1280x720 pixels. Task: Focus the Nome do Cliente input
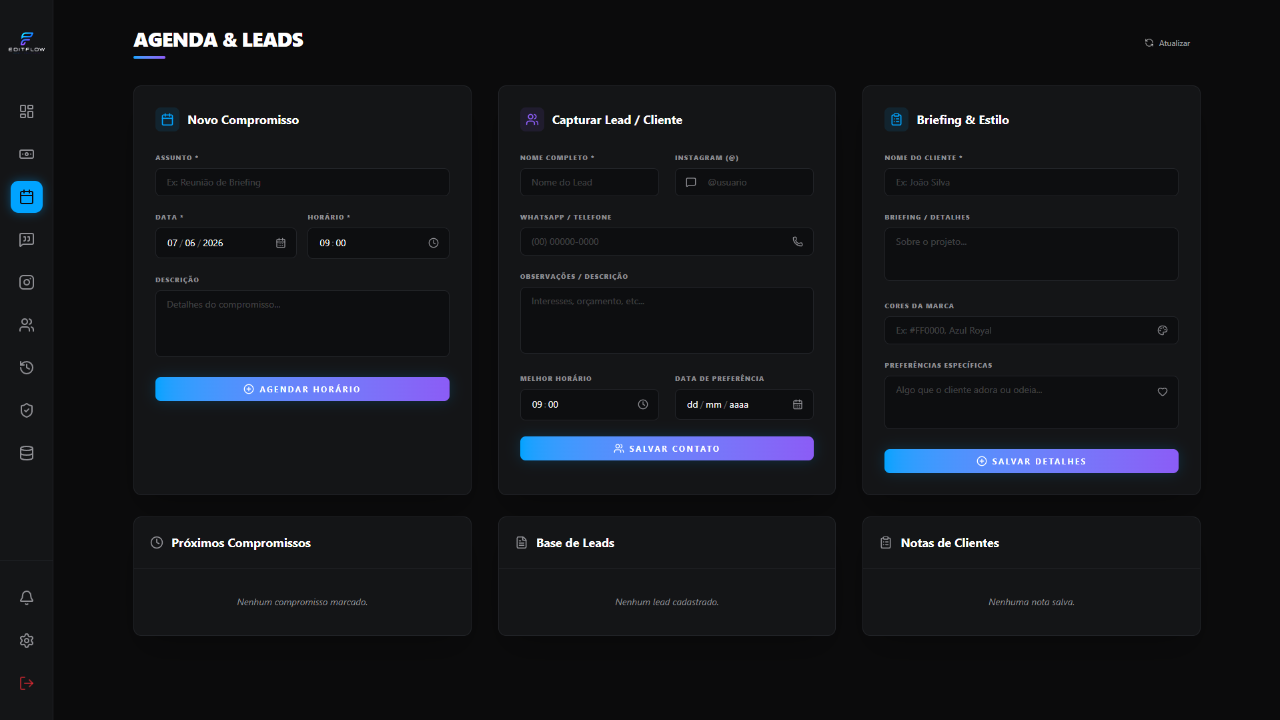(x=1031, y=182)
